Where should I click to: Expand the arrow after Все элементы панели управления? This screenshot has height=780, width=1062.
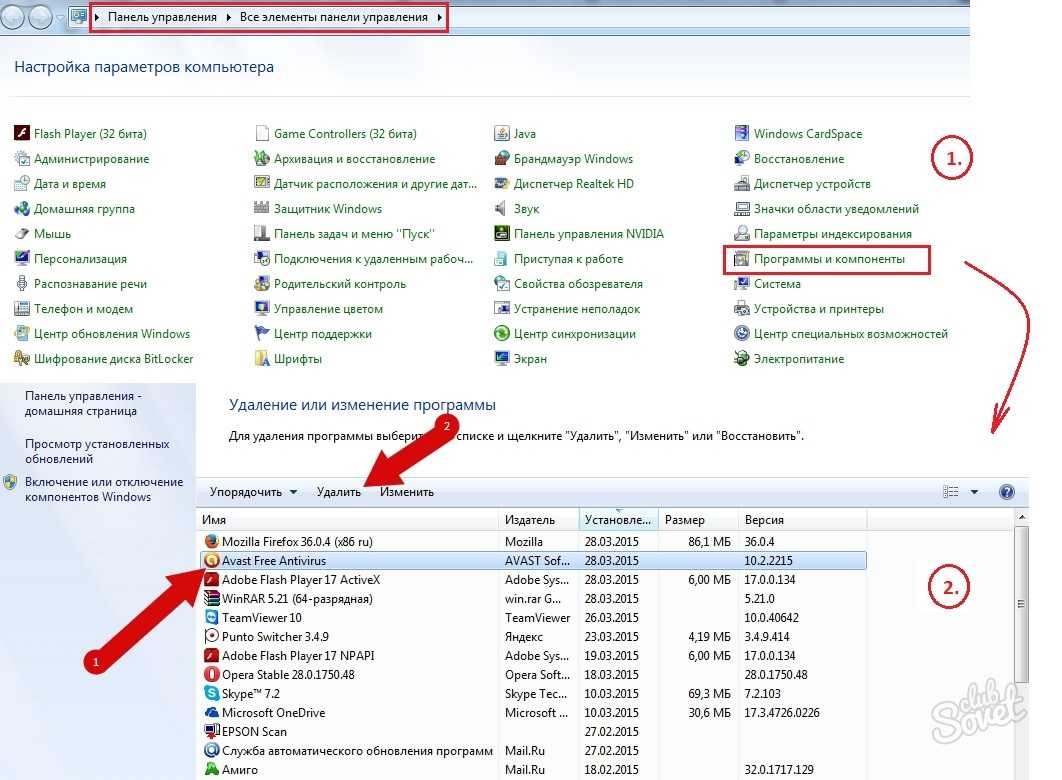(x=440, y=17)
